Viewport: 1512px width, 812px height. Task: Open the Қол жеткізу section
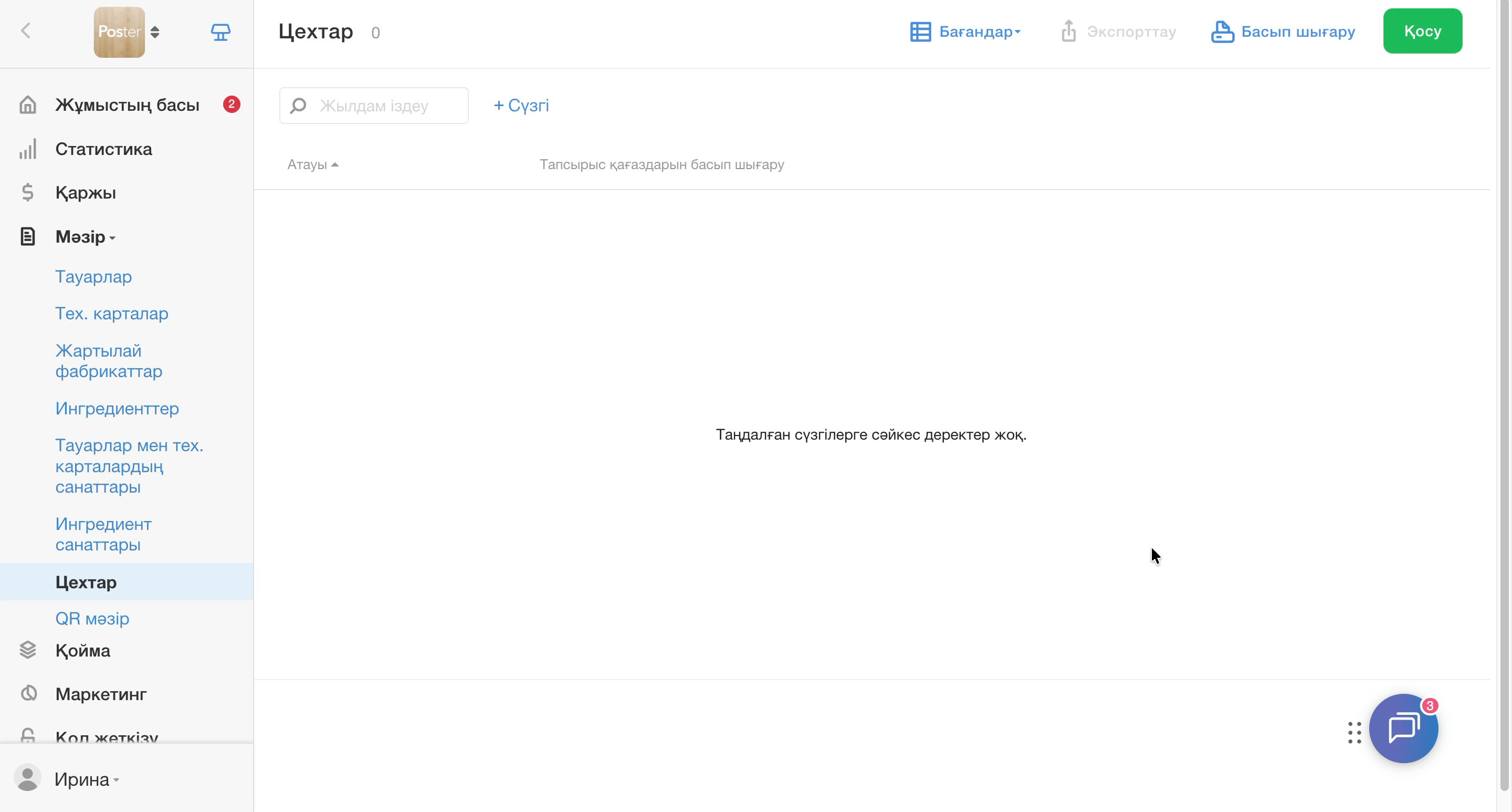click(x=107, y=736)
